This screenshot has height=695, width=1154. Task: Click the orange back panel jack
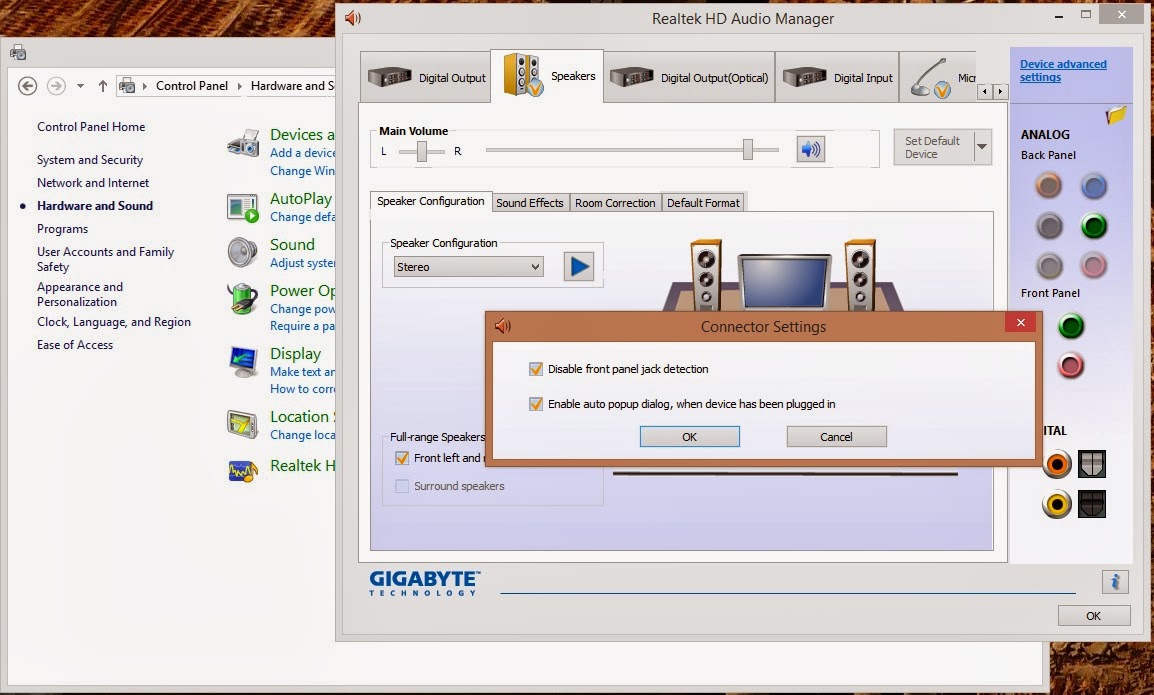tap(1049, 186)
